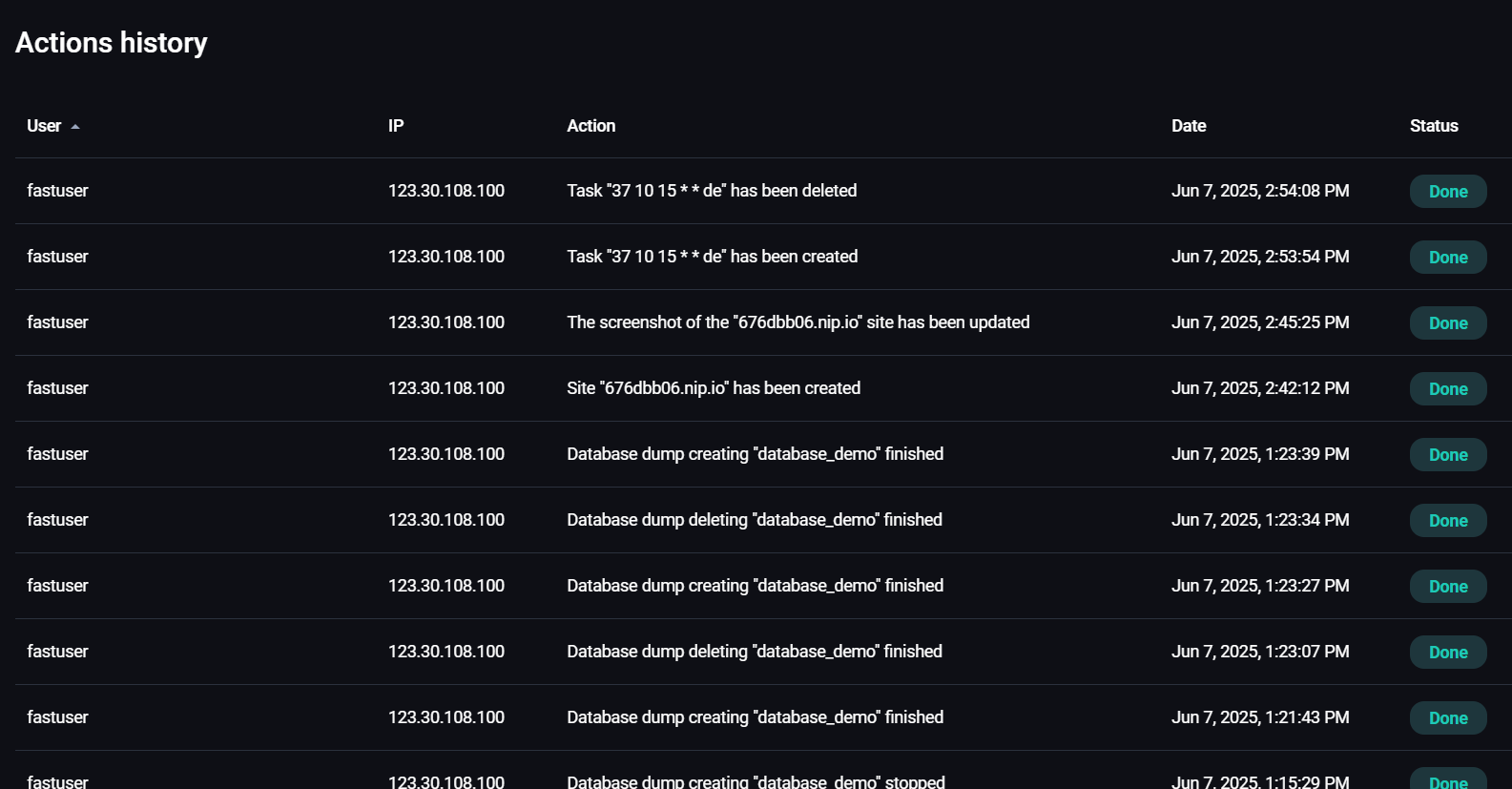Click fastuser in the 1:23:27 PM row
The image size is (1512, 789).
pyautogui.click(x=57, y=586)
